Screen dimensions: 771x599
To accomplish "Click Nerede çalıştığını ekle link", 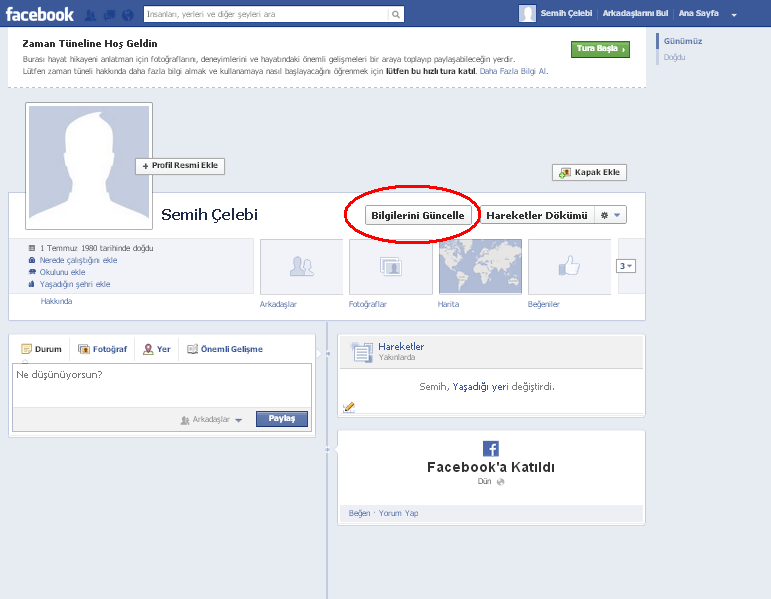I will coord(78,260).
